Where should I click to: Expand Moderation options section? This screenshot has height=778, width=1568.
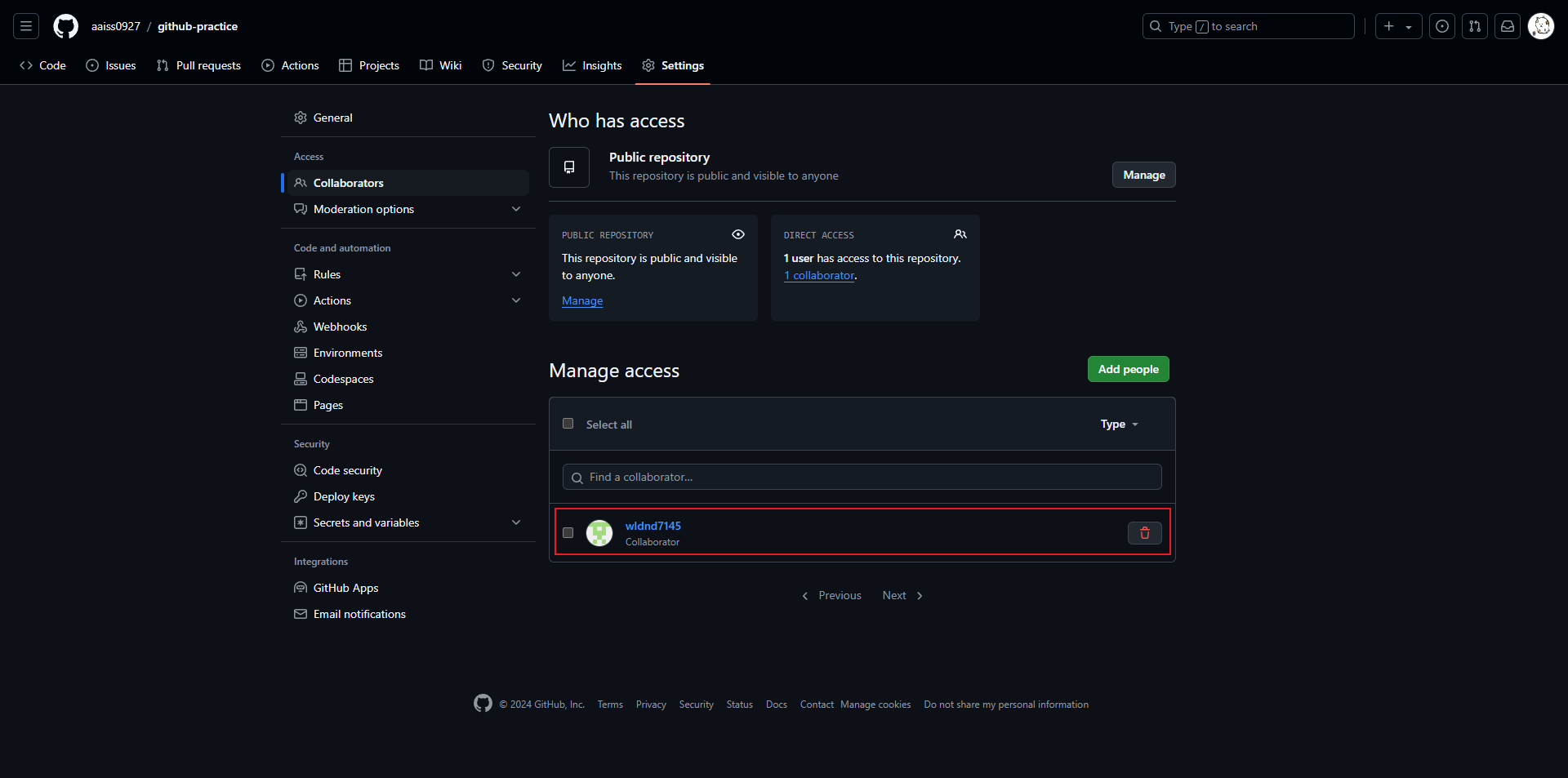click(408, 209)
